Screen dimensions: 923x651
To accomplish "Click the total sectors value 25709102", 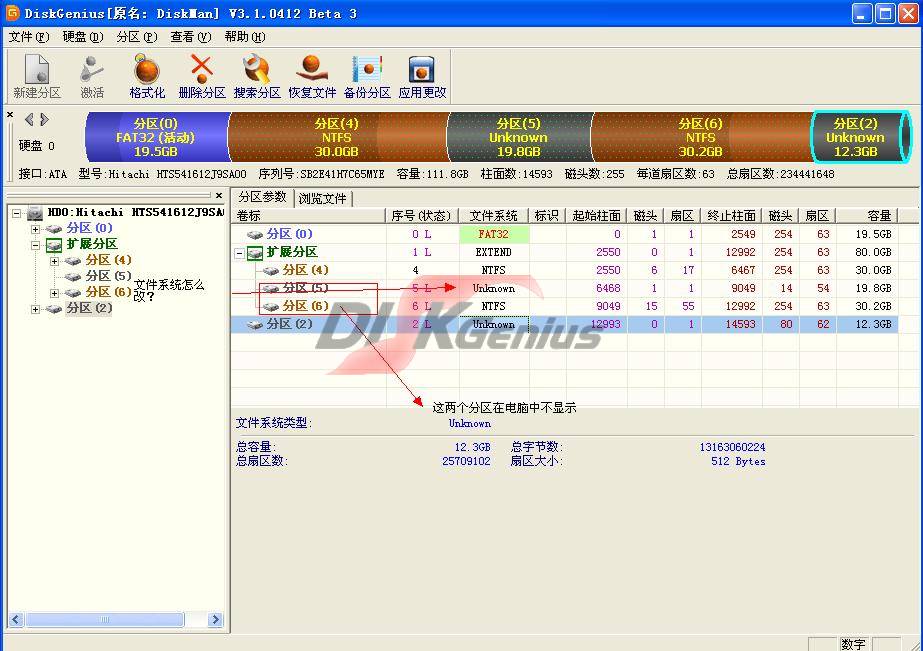I will (x=466, y=461).
